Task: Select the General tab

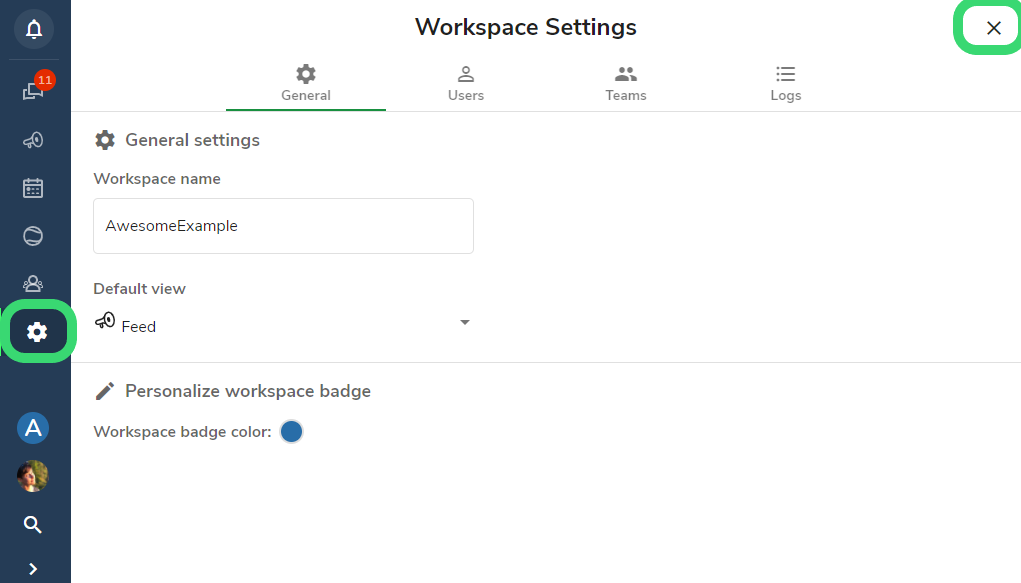Action: click(x=306, y=84)
